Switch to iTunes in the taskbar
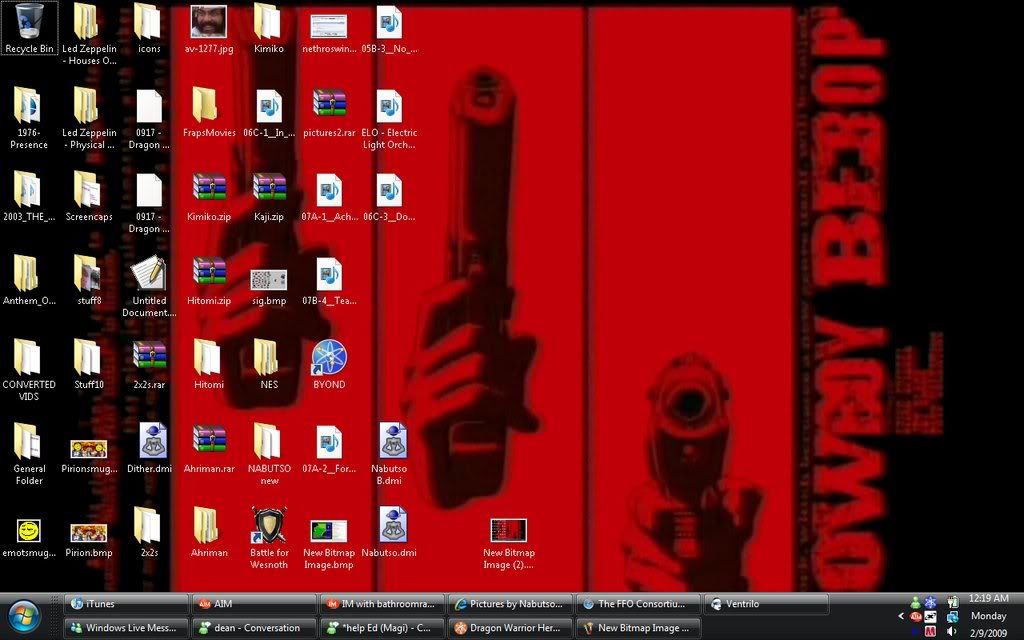Screen dimensions: 1024x640 click(x=127, y=604)
